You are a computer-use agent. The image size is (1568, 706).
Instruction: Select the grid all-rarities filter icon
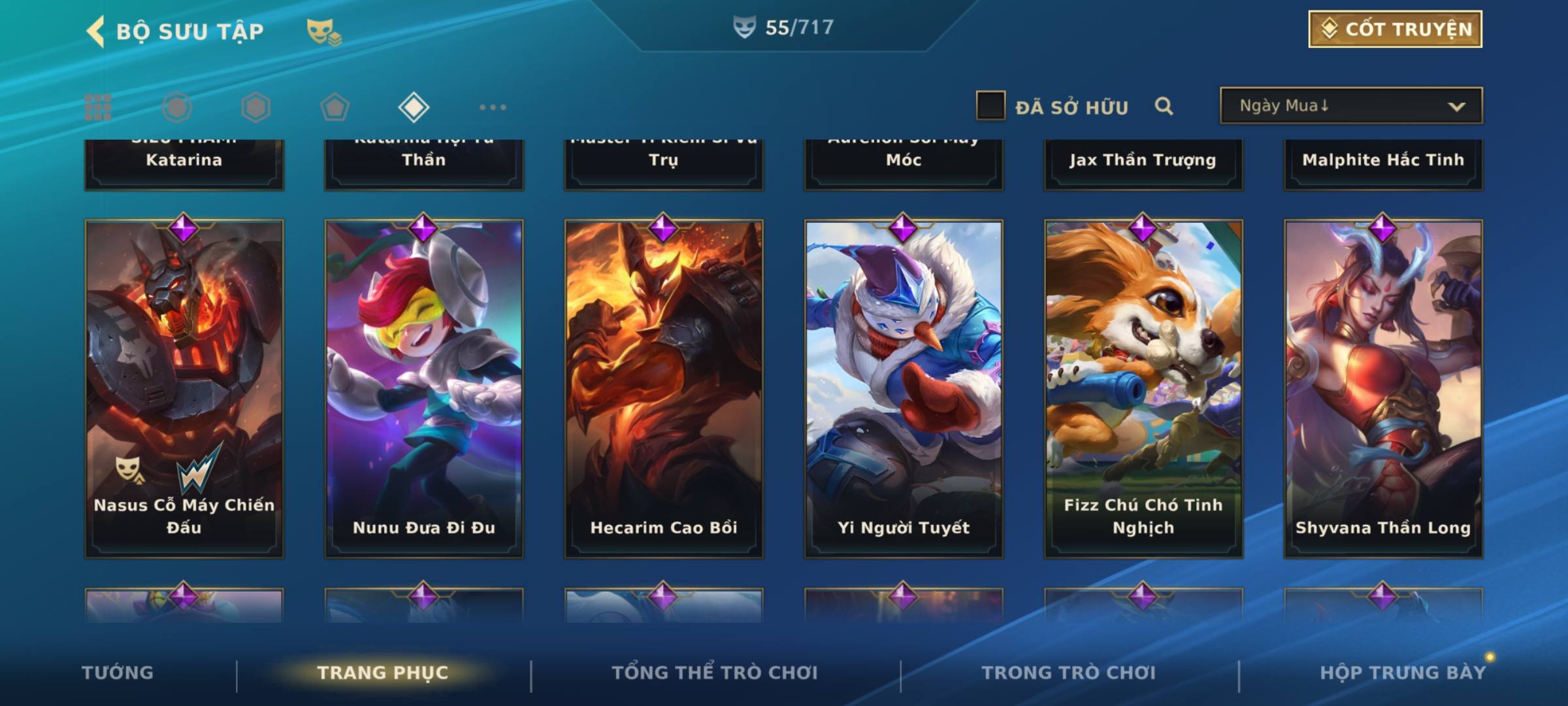click(98, 107)
